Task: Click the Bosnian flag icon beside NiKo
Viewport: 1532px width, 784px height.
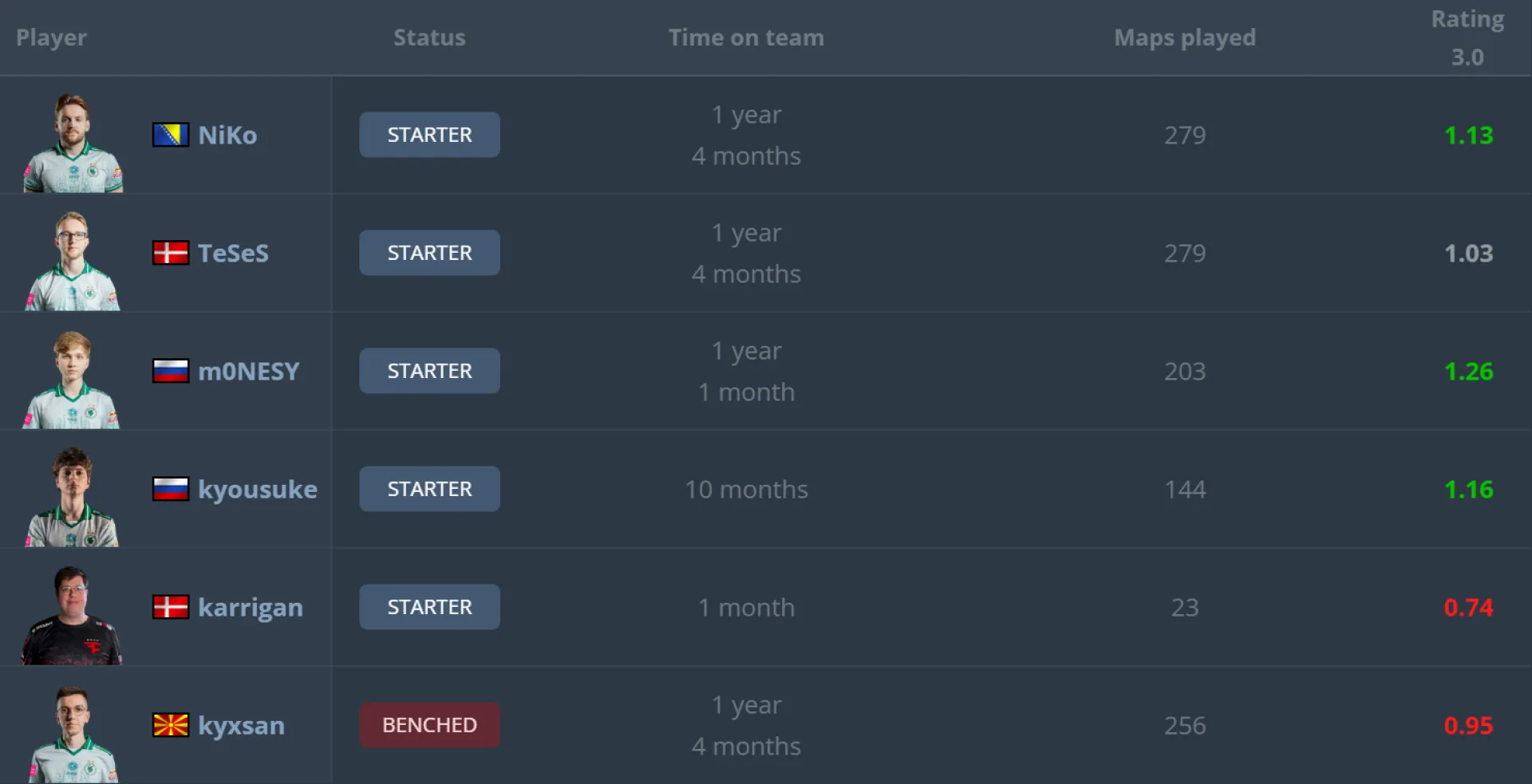Action: (x=171, y=135)
